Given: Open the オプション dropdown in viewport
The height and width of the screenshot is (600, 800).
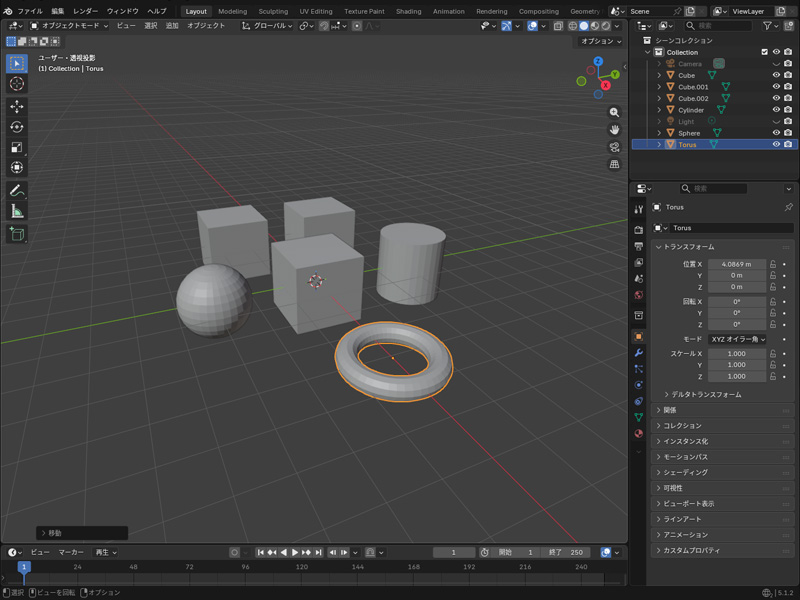Looking at the screenshot, I should tap(601, 41).
